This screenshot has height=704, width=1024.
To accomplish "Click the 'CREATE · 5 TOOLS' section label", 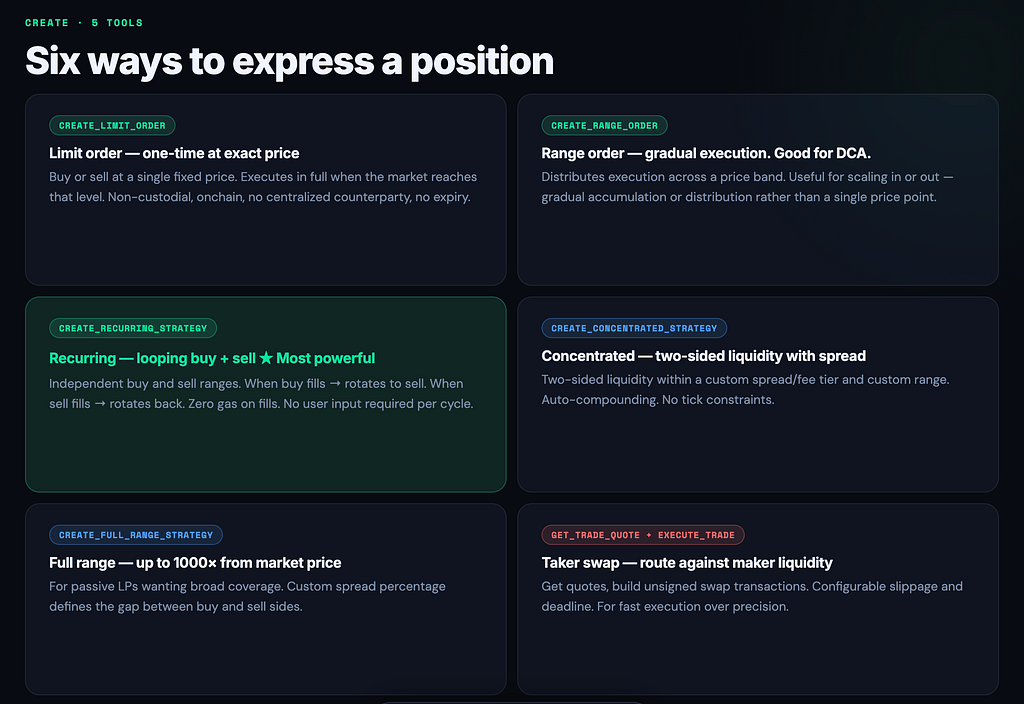I will (84, 23).
